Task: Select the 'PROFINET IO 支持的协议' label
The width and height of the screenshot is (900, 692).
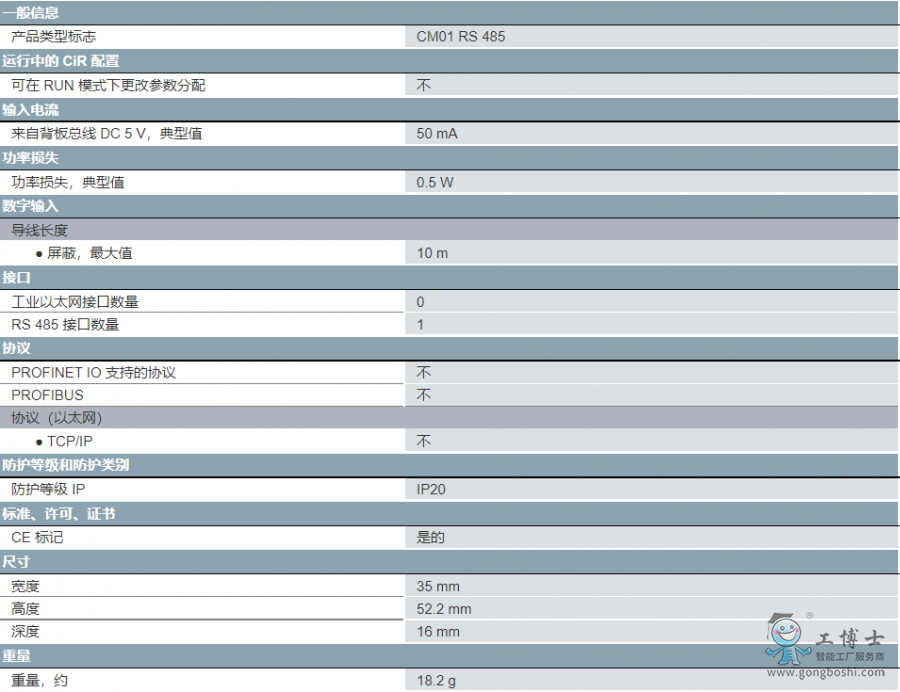Action: (94, 372)
